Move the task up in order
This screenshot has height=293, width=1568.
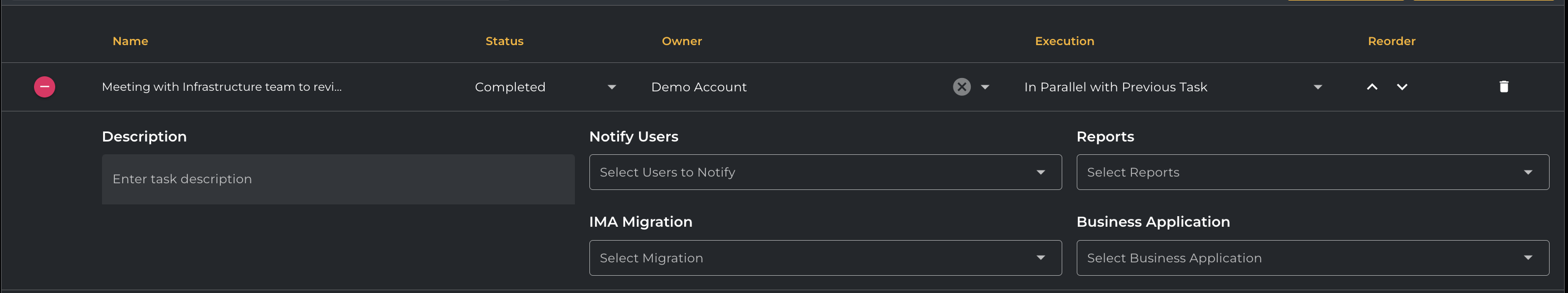pyautogui.click(x=1371, y=87)
